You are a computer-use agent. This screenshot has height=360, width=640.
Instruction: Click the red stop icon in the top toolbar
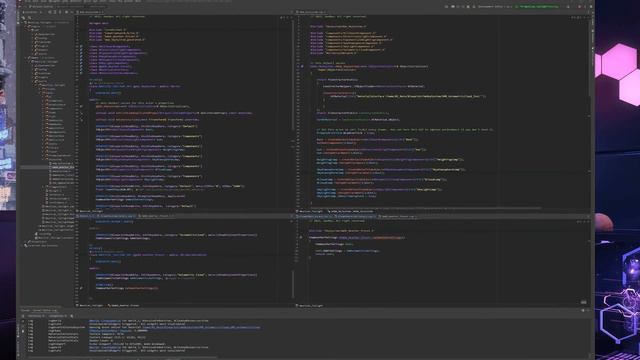(579, 7)
